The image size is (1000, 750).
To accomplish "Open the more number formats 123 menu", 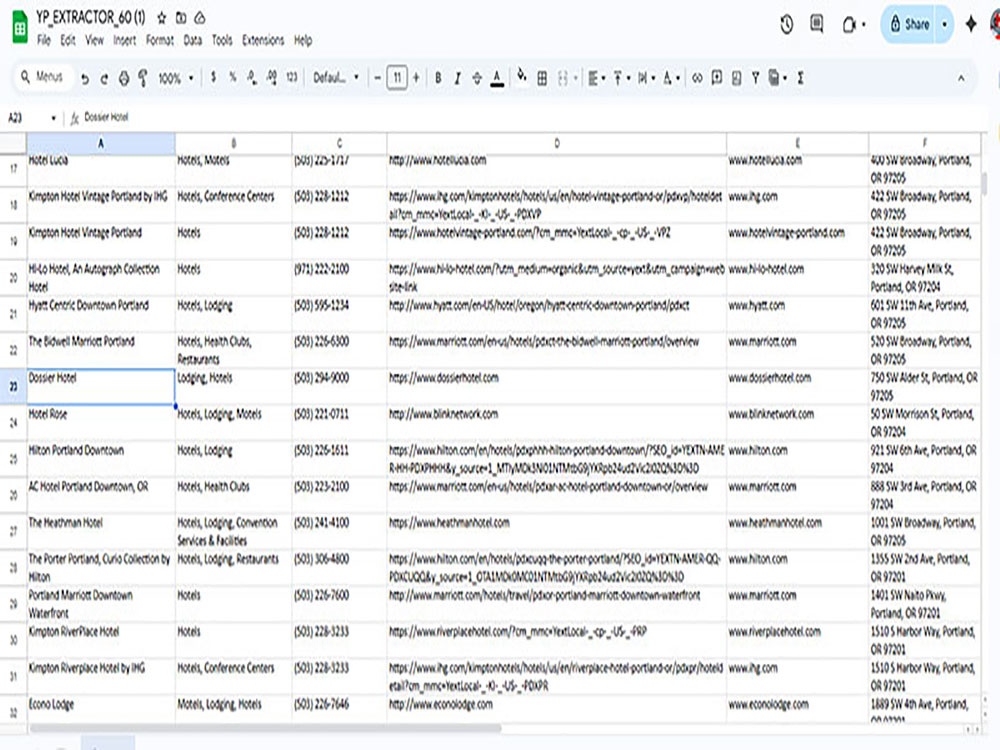I will [x=291, y=78].
